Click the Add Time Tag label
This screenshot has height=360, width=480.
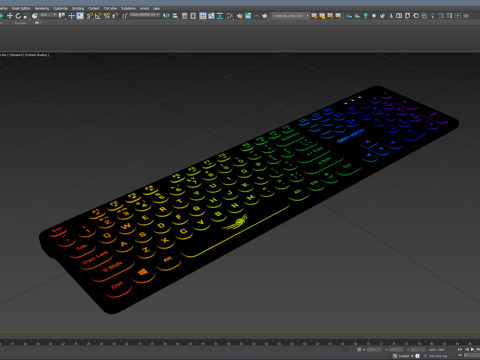click(438, 356)
